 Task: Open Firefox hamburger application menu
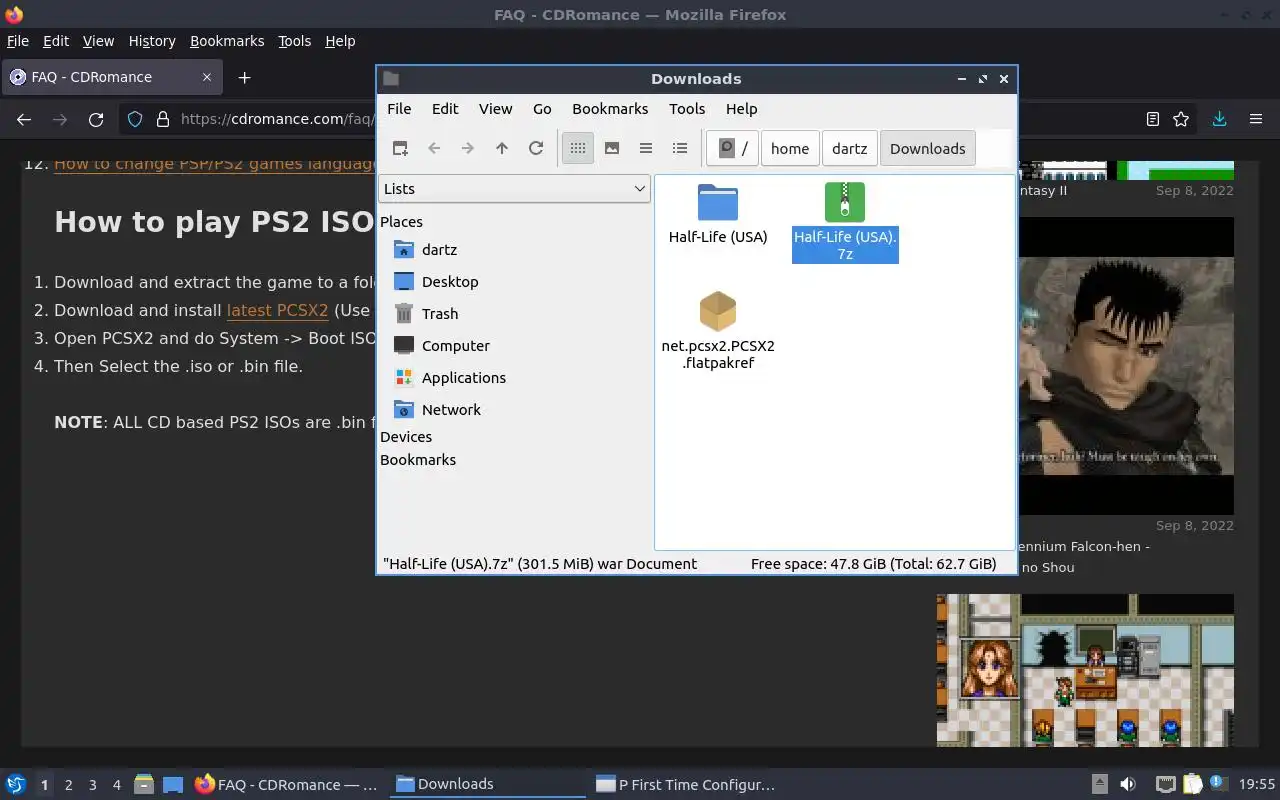1256,119
